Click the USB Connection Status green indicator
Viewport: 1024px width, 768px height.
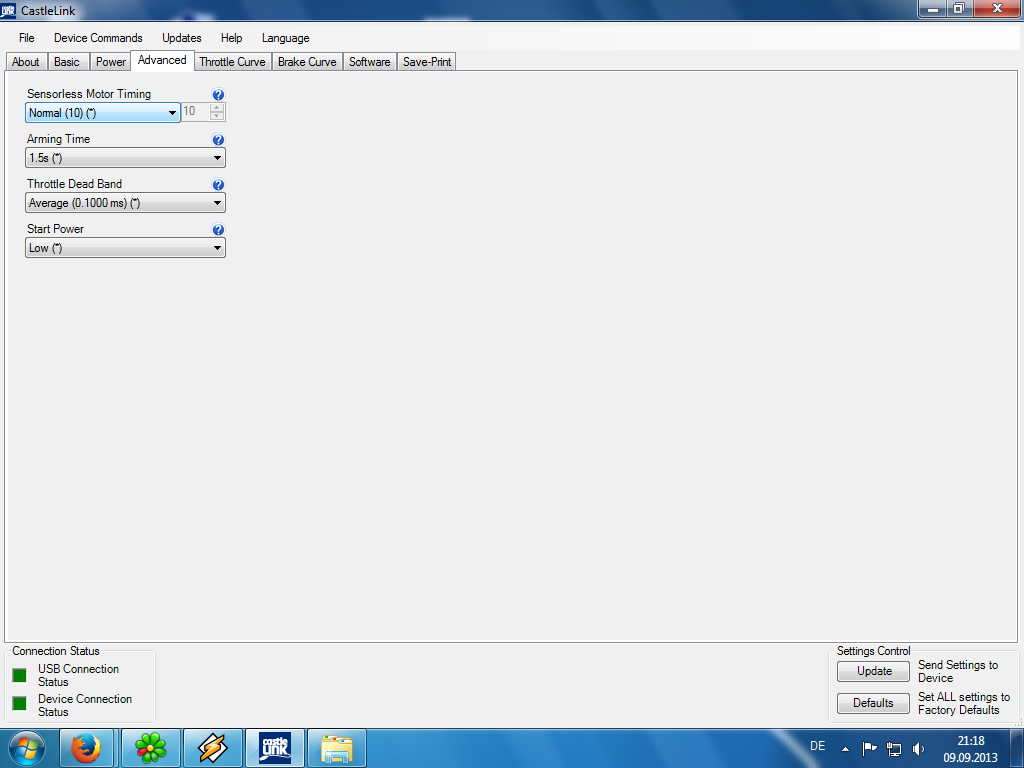pos(20,675)
